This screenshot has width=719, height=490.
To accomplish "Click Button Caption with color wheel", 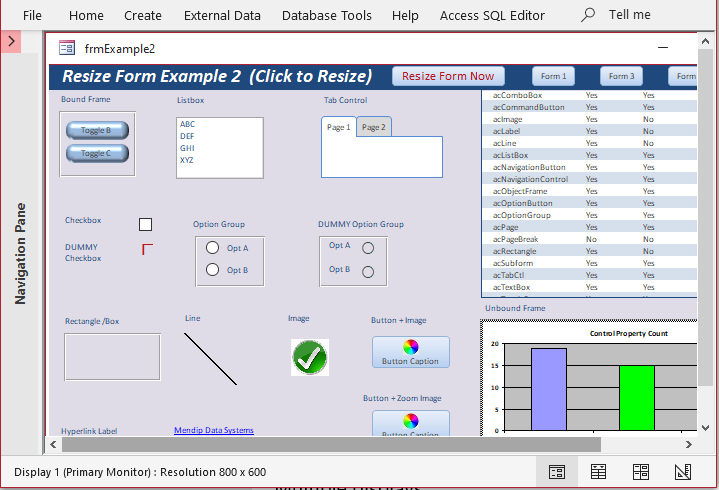I will click(x=411, y=352).
